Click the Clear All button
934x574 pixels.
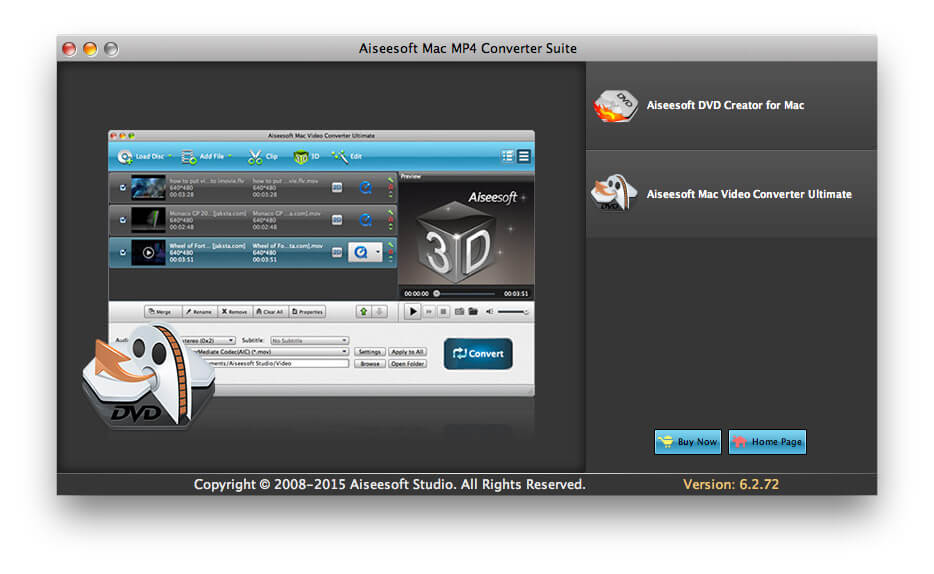pyautogui.click(x=270, y=311)
